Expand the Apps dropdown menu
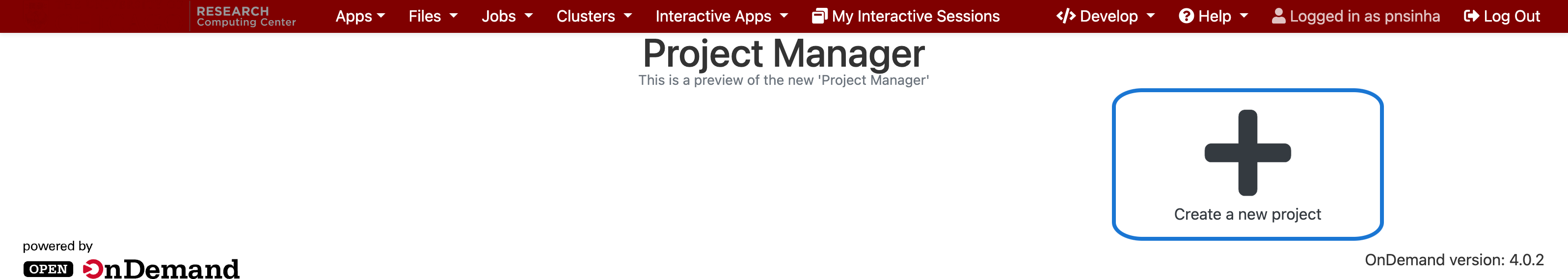Screen dimensions: 1568x279 click(360, 16)
